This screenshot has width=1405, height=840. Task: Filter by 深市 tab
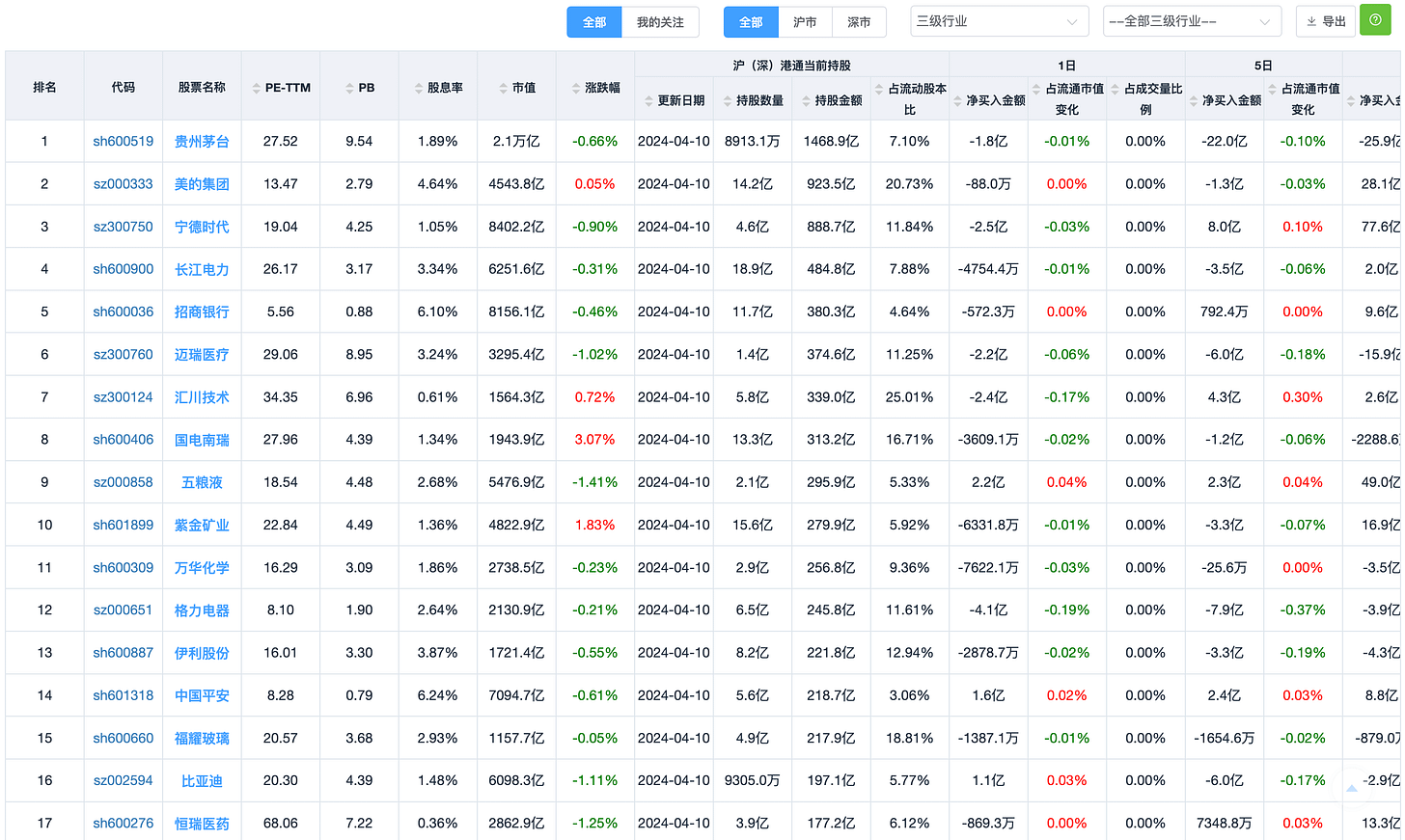(859, 22)
